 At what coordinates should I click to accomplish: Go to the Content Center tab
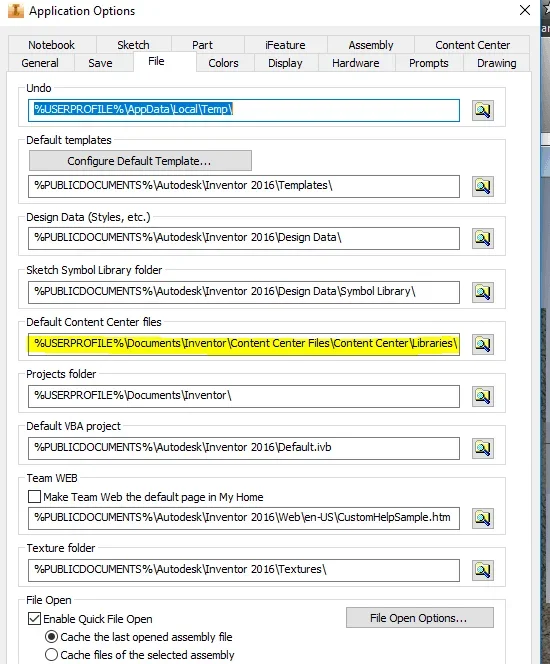[x=473, y=45]
